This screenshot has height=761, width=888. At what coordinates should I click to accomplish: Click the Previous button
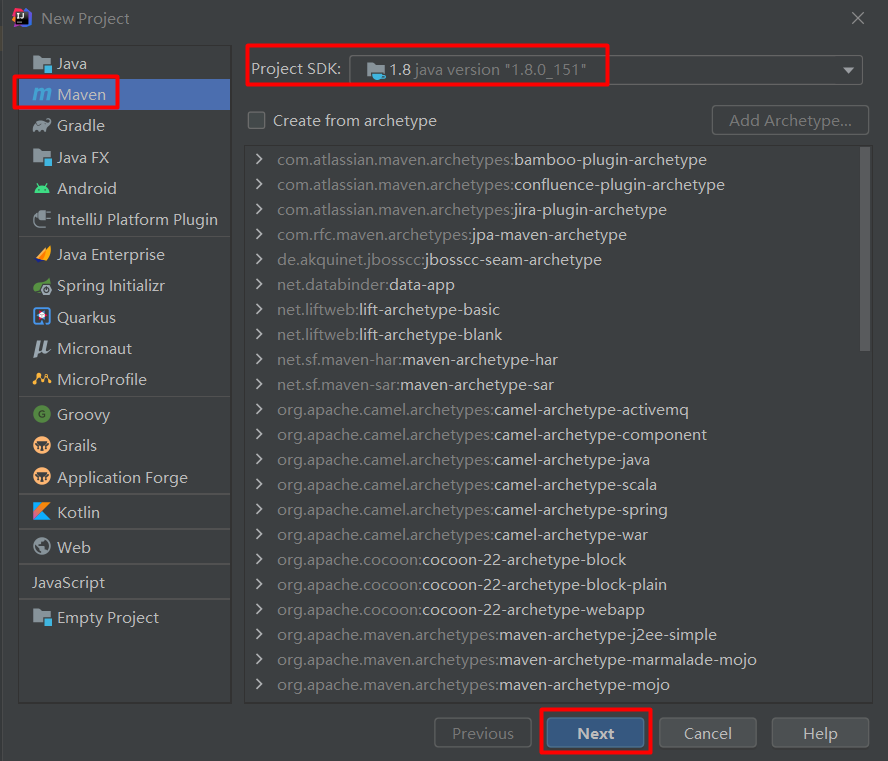(483, 733)
